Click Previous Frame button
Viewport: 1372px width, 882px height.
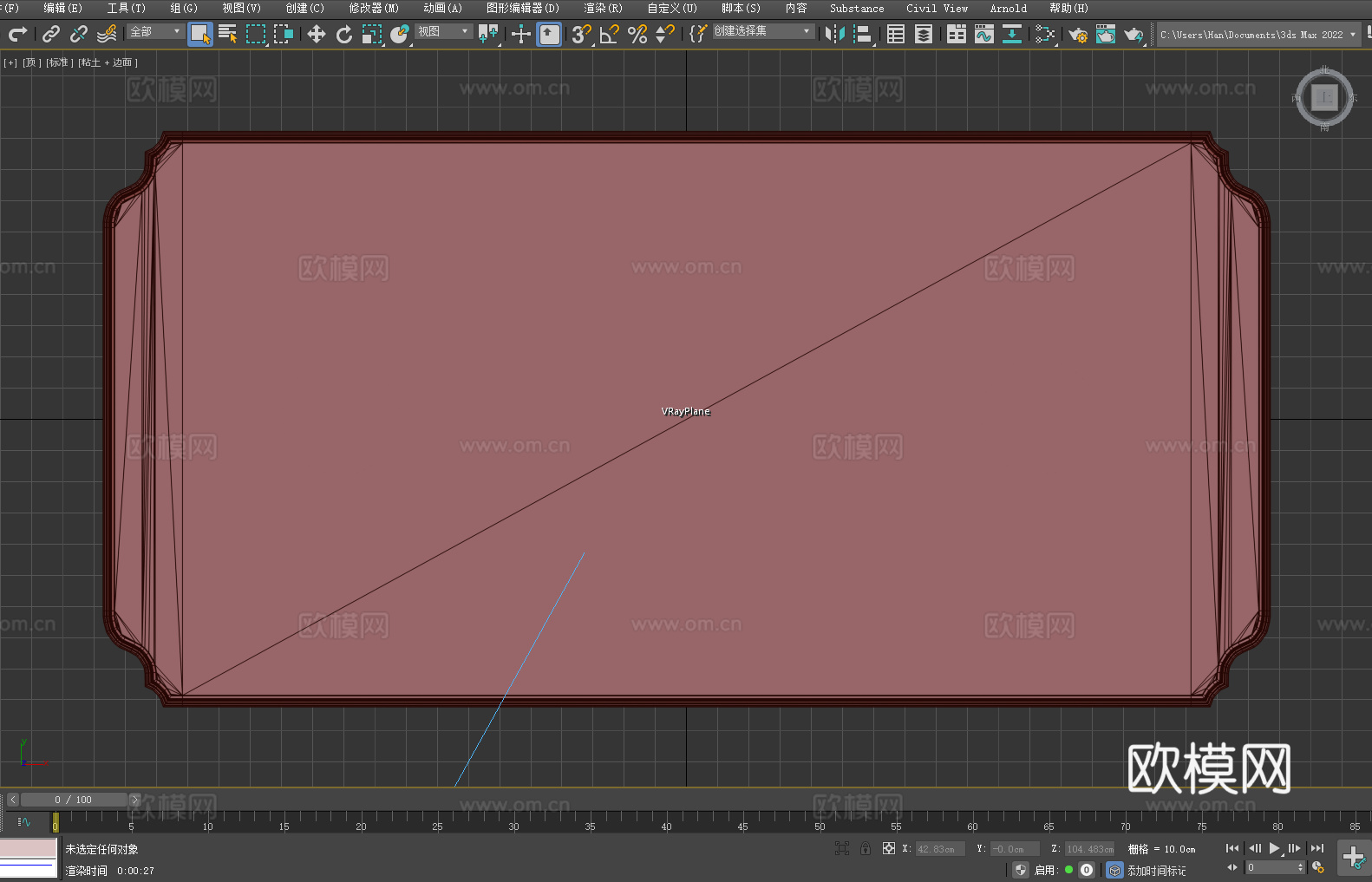1255,848
